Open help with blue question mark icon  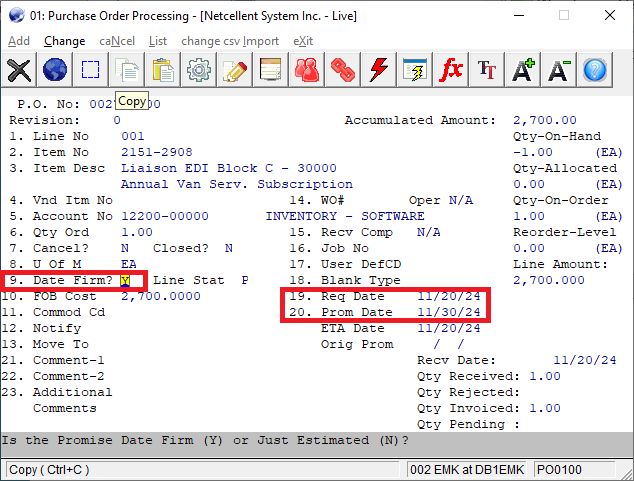tap(595, 70)
